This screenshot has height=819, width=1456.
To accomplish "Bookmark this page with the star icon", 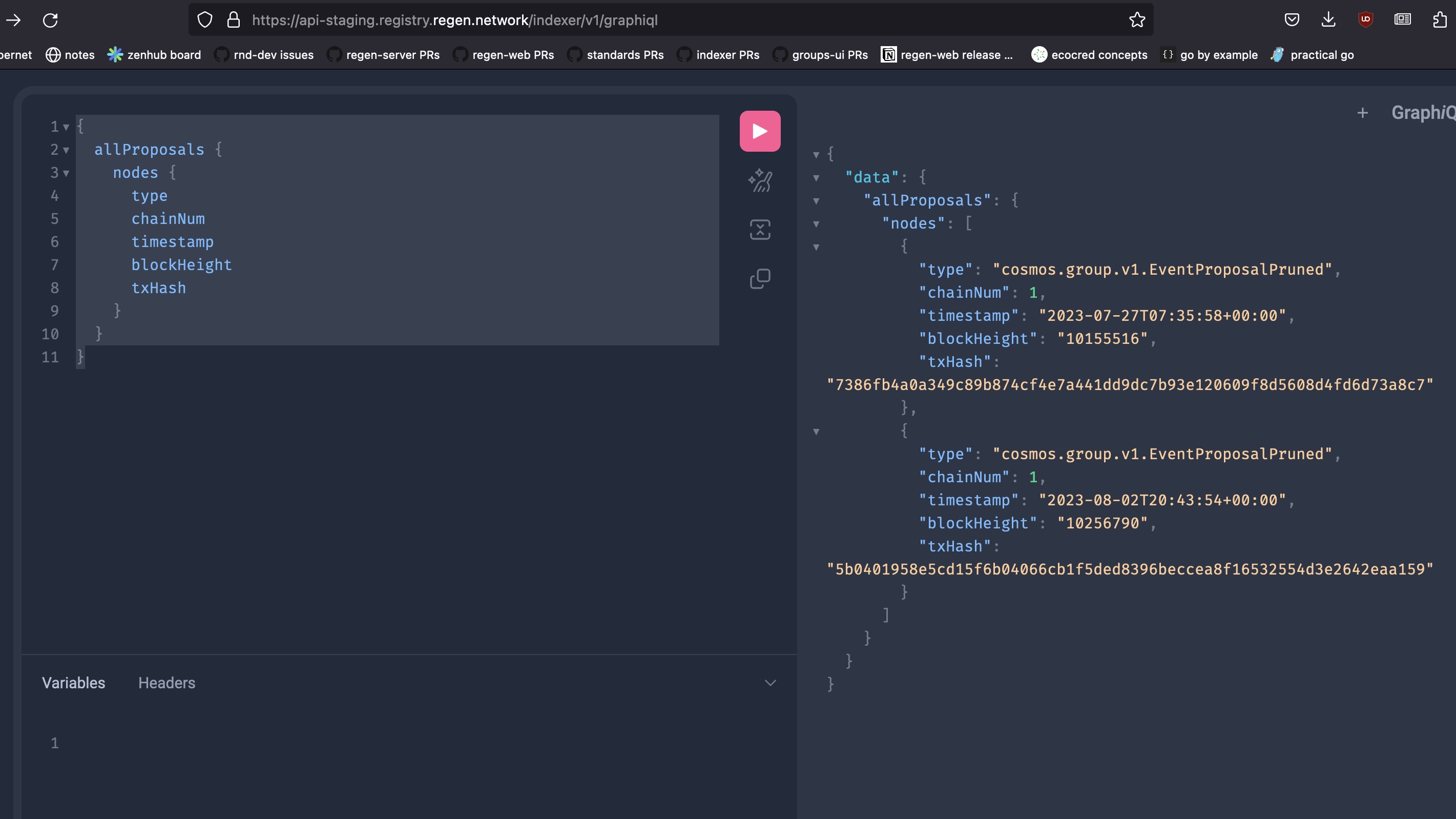I will tap(1137, 21).
